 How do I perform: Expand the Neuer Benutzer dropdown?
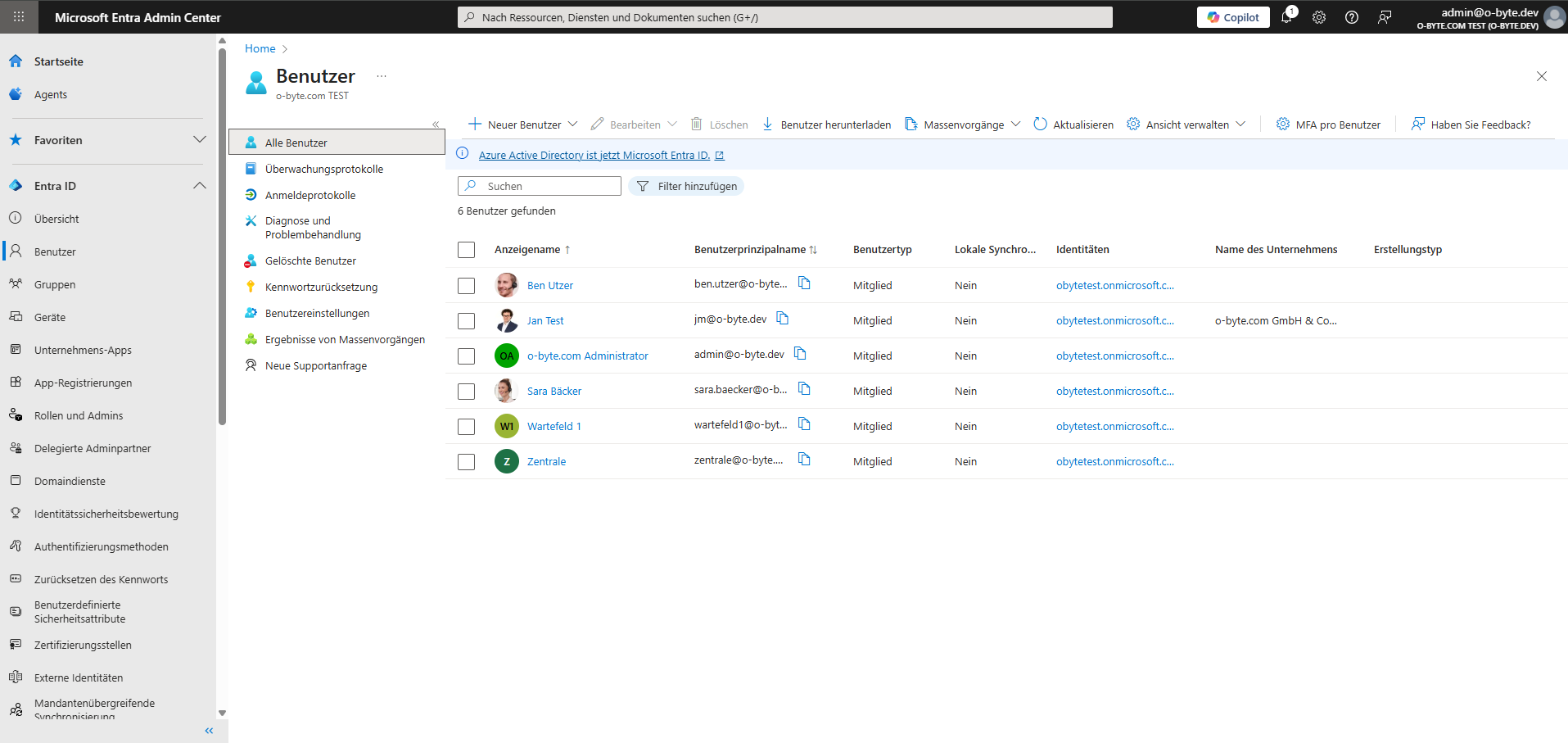click(572, 125)
